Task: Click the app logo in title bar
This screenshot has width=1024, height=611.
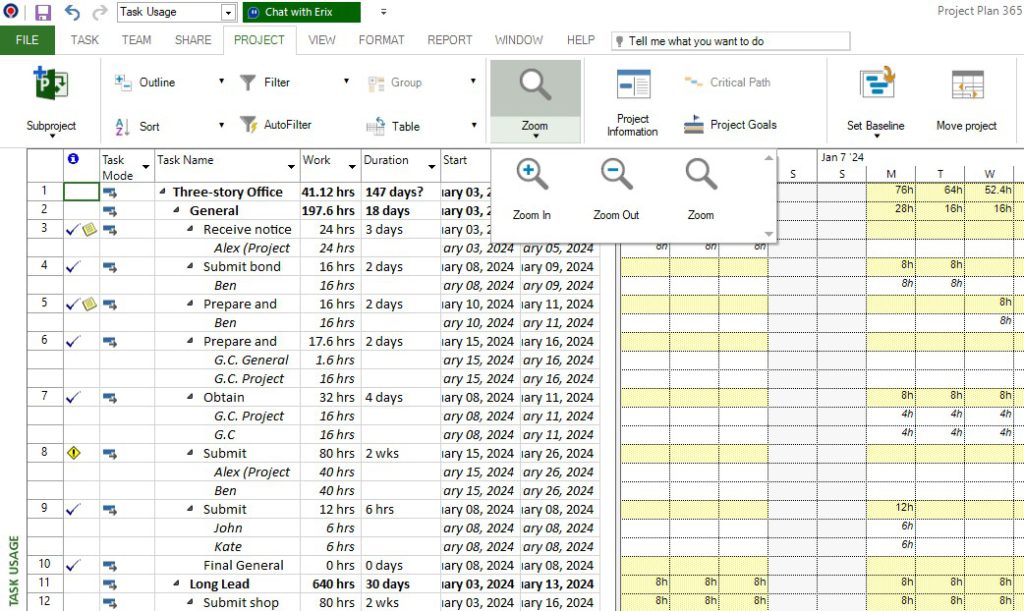Action: coord(11,12)
